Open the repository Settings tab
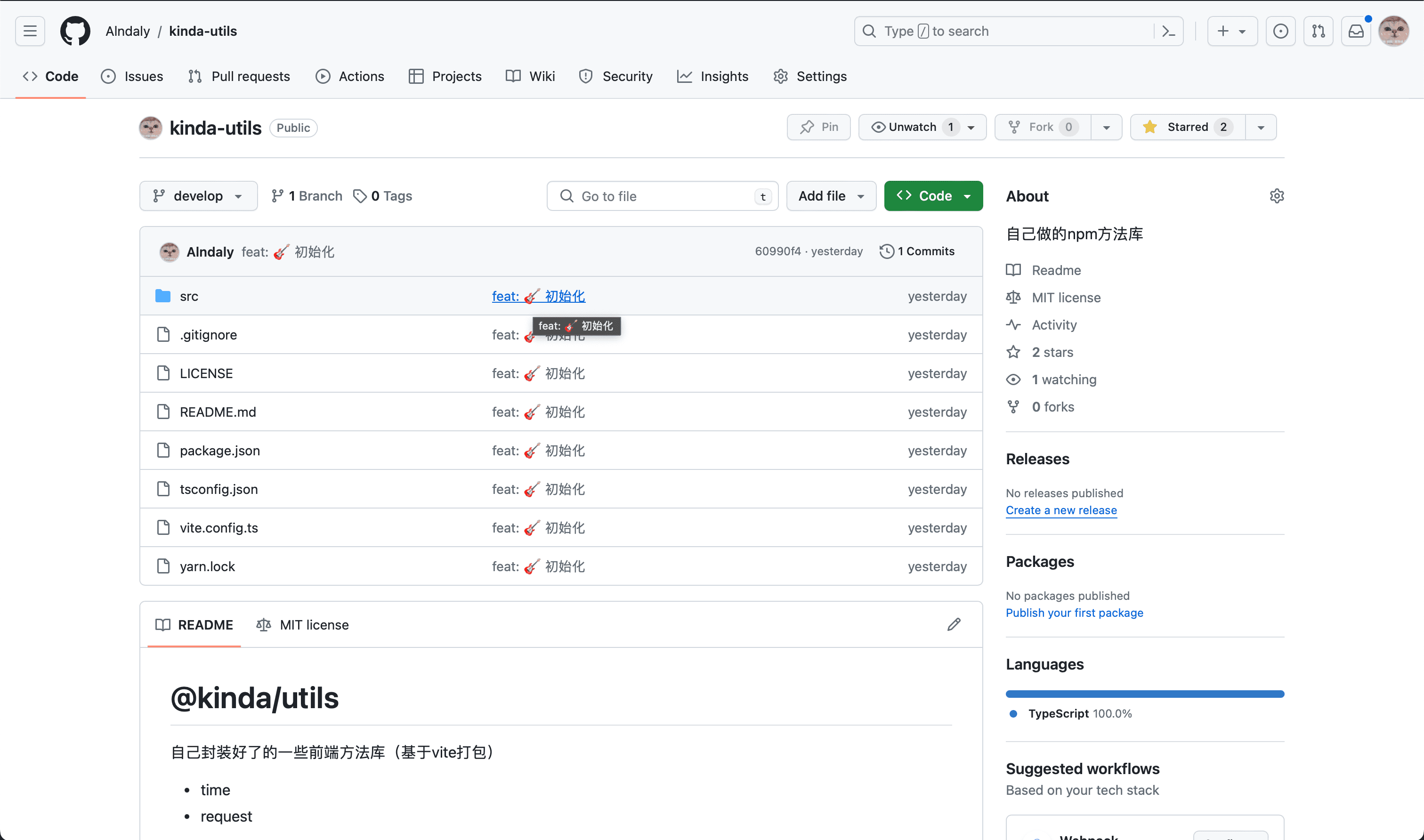 [809, 76]
